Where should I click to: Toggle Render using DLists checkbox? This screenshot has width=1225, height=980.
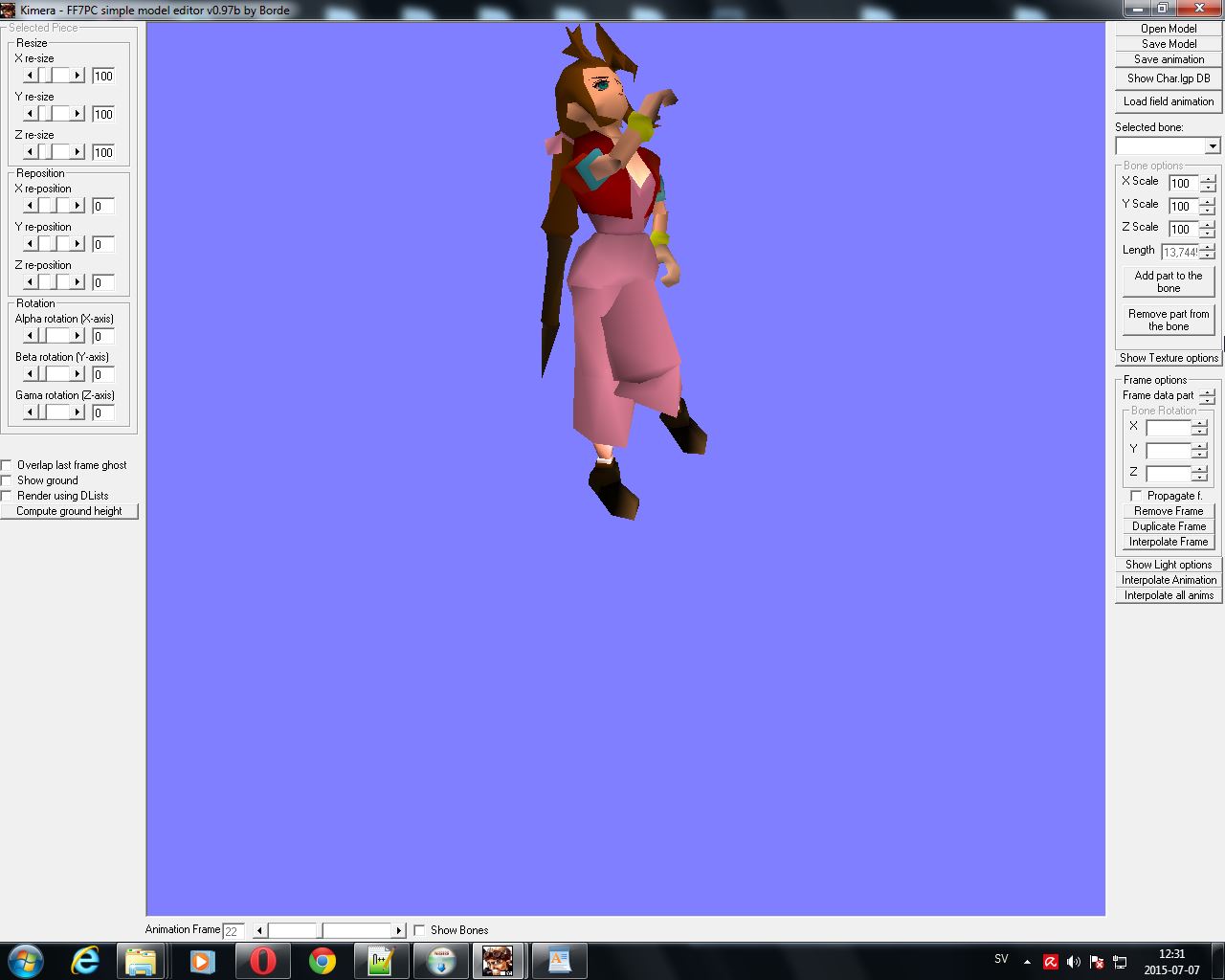7,496
